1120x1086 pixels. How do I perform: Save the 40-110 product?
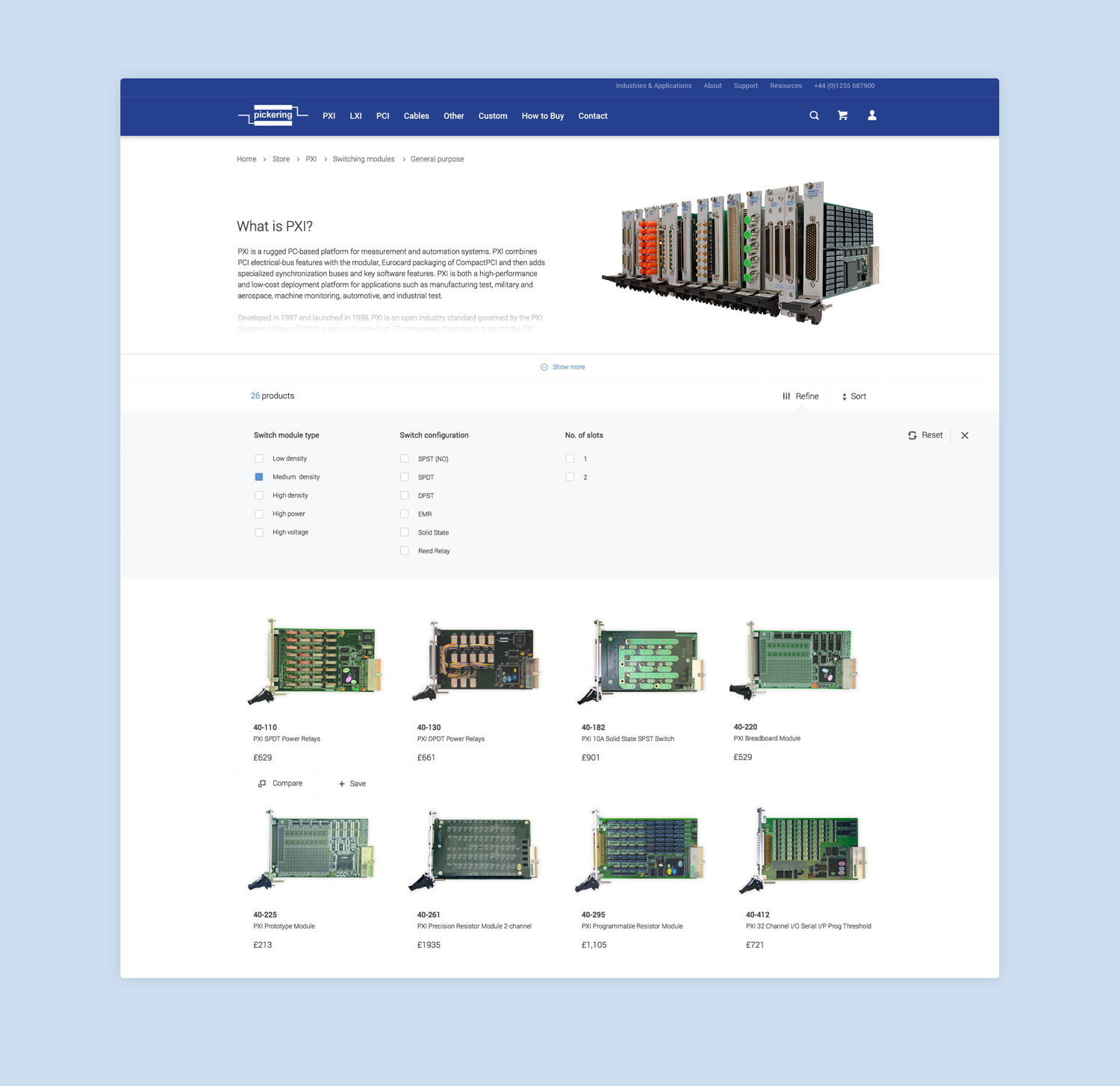(x=352, y=784)
